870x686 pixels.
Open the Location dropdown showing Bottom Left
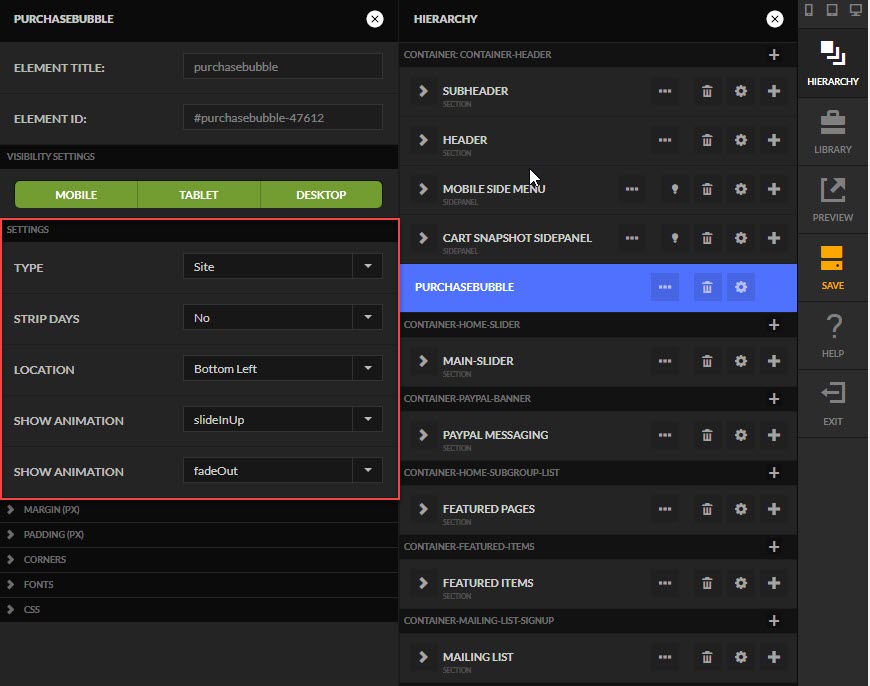(x=282, y=369)
